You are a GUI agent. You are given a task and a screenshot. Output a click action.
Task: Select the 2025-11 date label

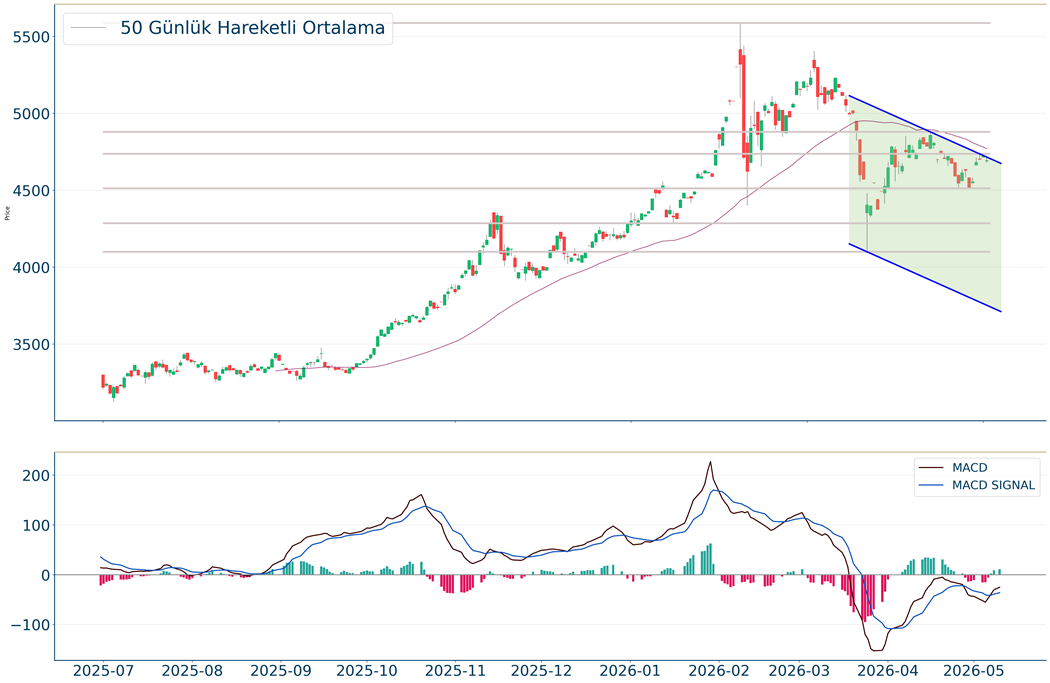click(455, 671)
